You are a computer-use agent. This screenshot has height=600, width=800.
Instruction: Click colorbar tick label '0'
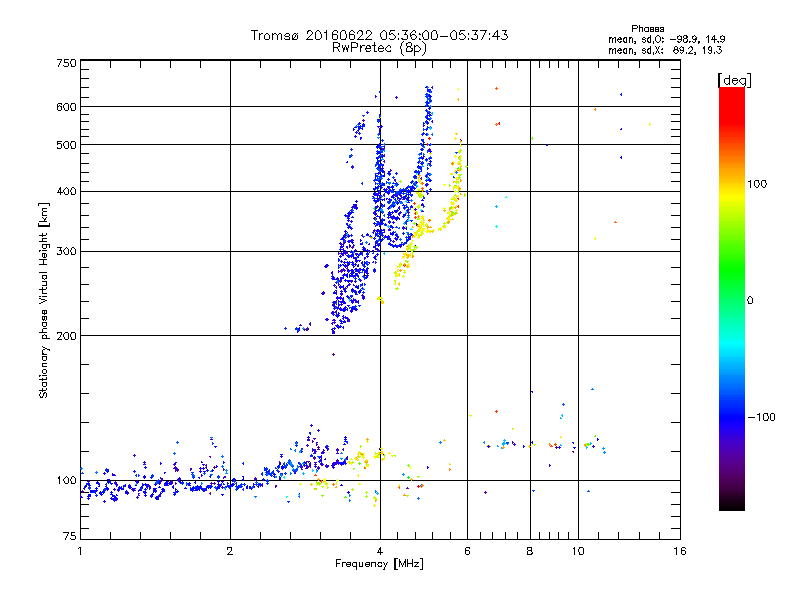[749, 301]
